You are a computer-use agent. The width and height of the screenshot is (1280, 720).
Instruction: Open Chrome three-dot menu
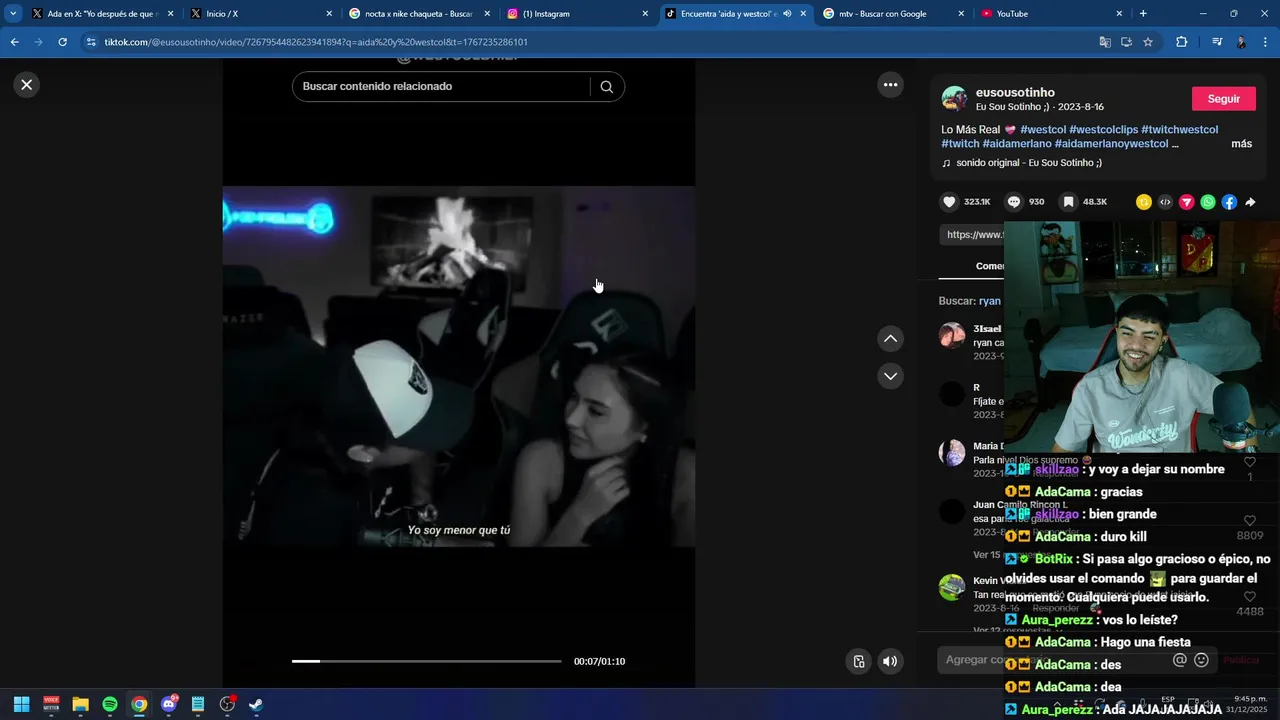[x=1265, y=42]
